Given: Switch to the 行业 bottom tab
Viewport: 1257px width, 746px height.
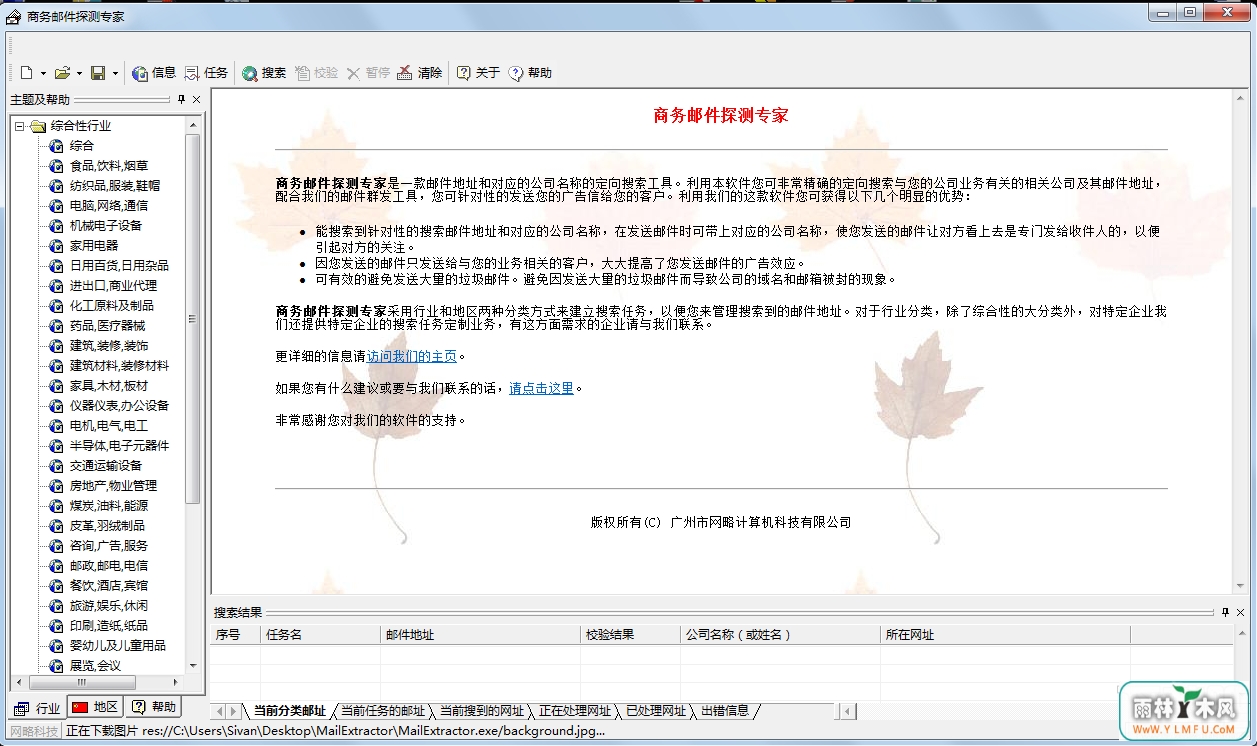Looking at the screenshot, I should pyautogui.click(x=37, y=708).
